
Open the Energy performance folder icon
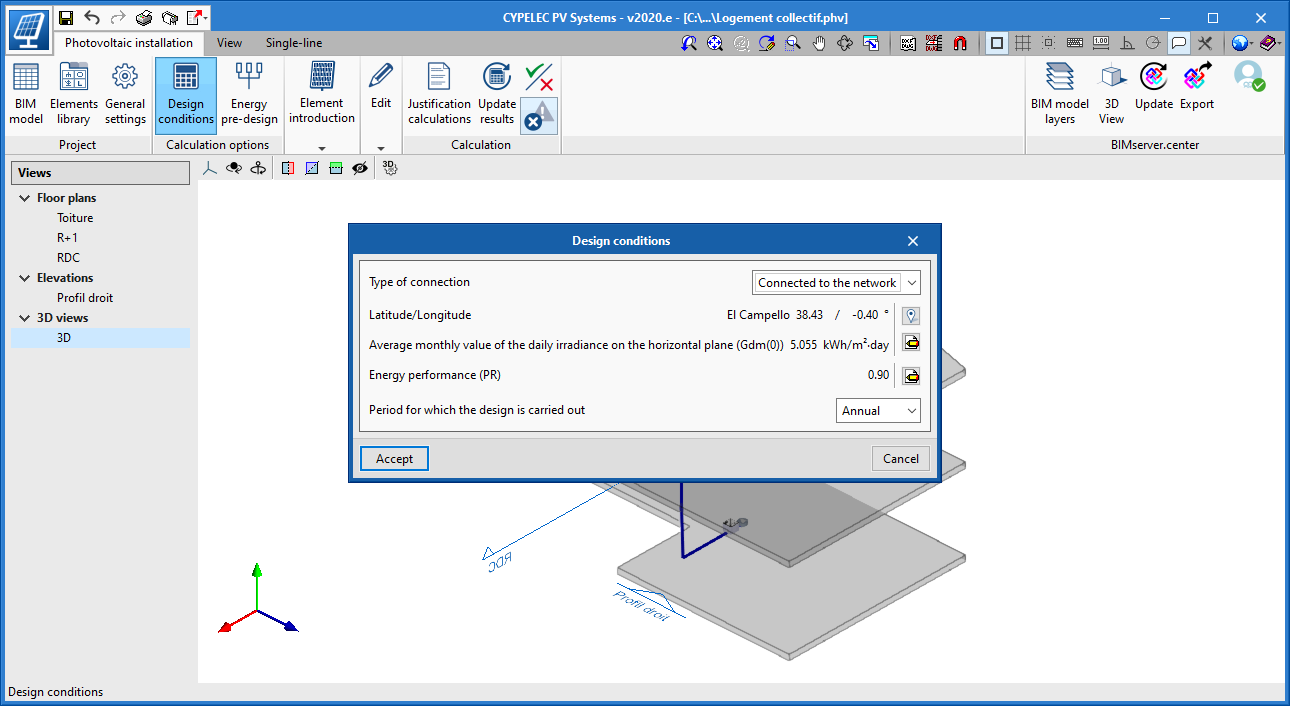tap(911, 376)
